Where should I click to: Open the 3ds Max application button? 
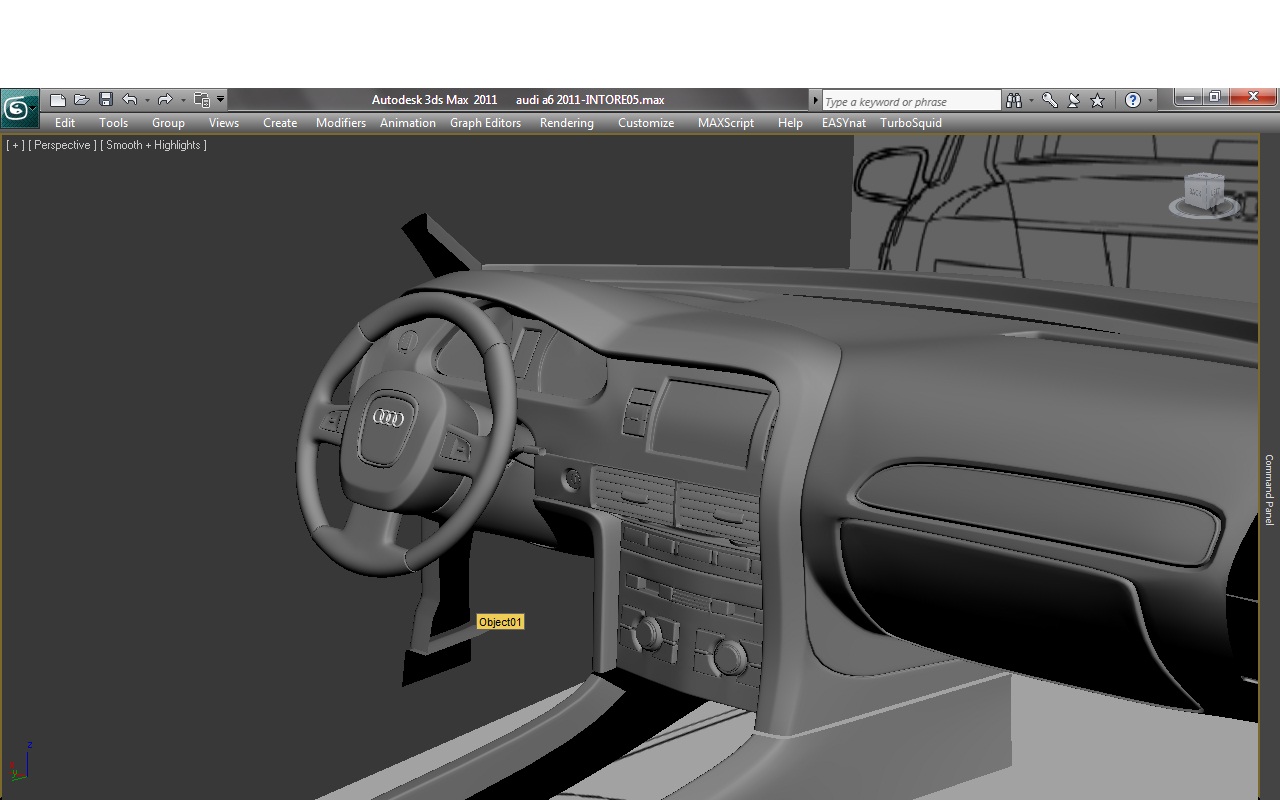point(19,108)
